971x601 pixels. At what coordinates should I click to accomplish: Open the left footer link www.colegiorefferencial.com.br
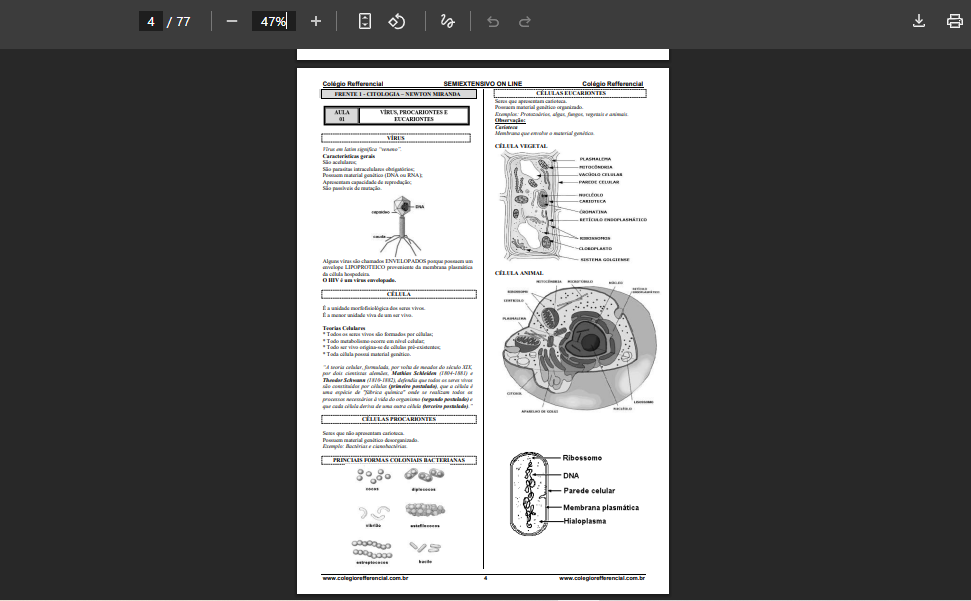[365, 578]
